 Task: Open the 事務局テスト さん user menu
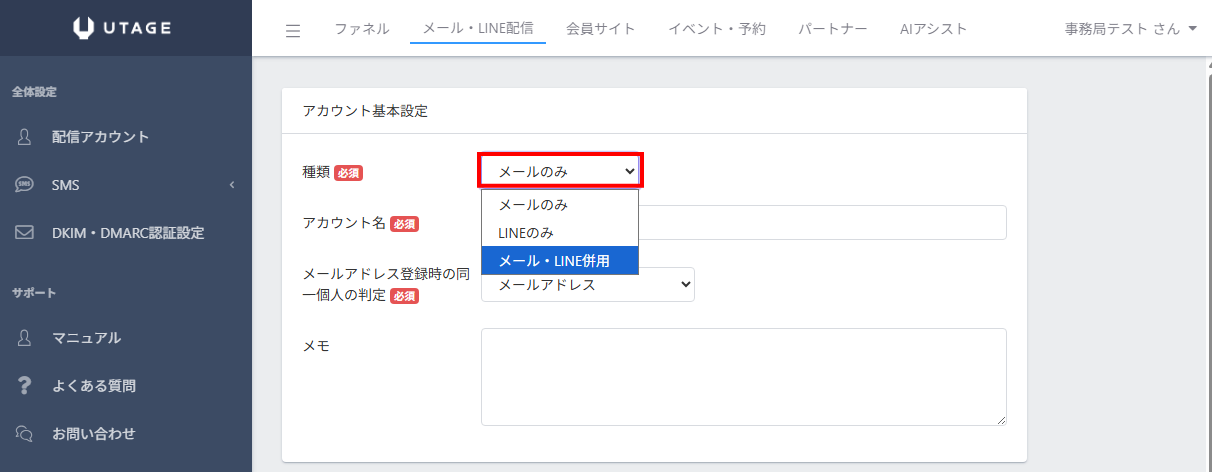point(1130,29)
